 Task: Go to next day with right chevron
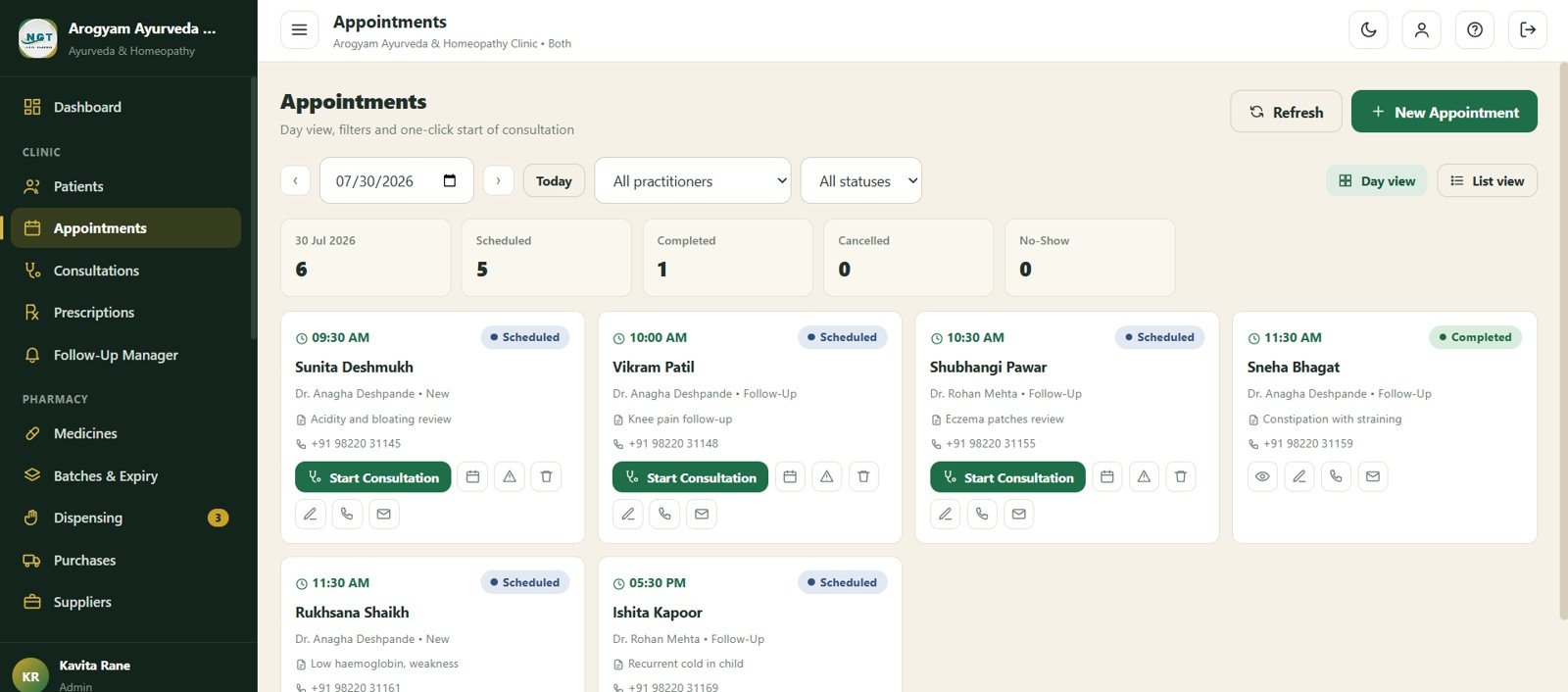click(498, 180)
